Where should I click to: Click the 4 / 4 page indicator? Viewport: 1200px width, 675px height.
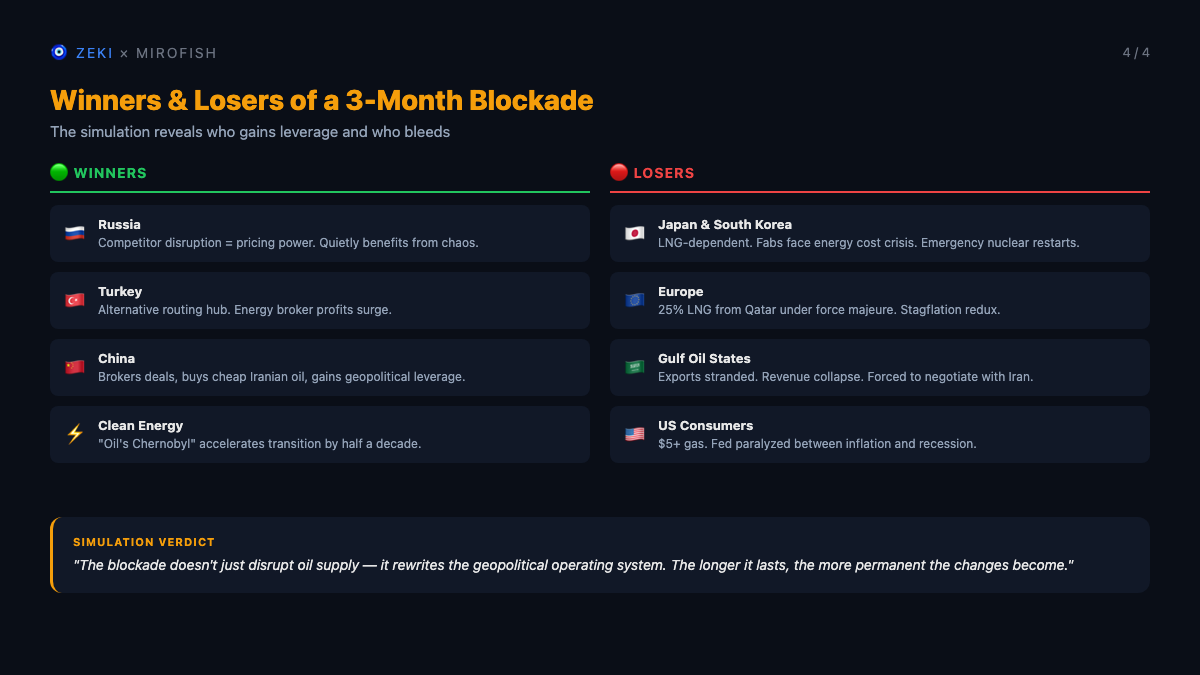coord(1136,52)
